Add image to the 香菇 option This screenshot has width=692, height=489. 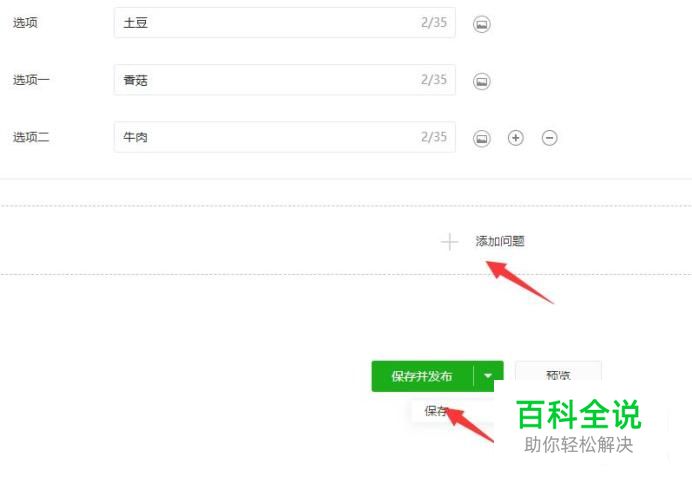[x=481, y=81]
